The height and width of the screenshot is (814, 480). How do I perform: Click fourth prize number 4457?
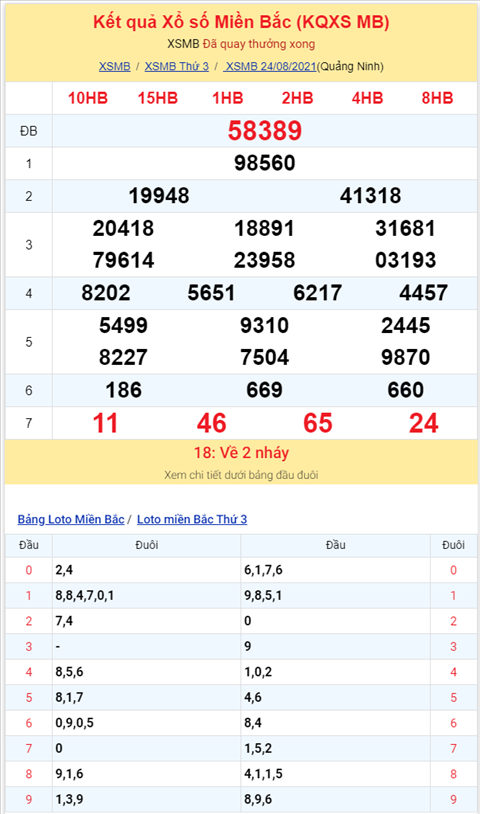point(423,293)
